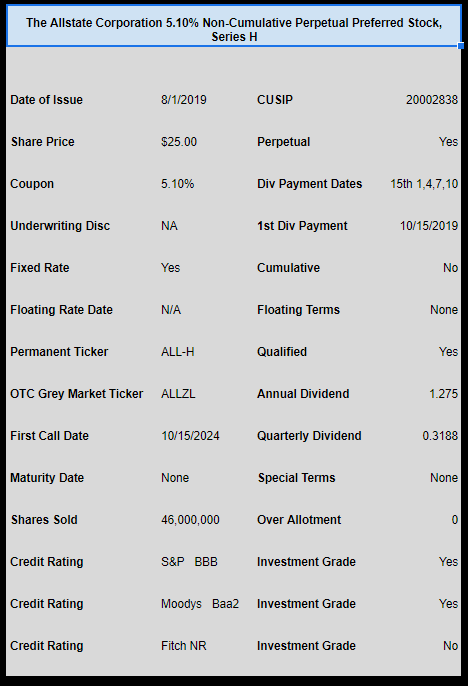Select the Over Allotment value 0
468x686 pixels.
click(455, 520)
